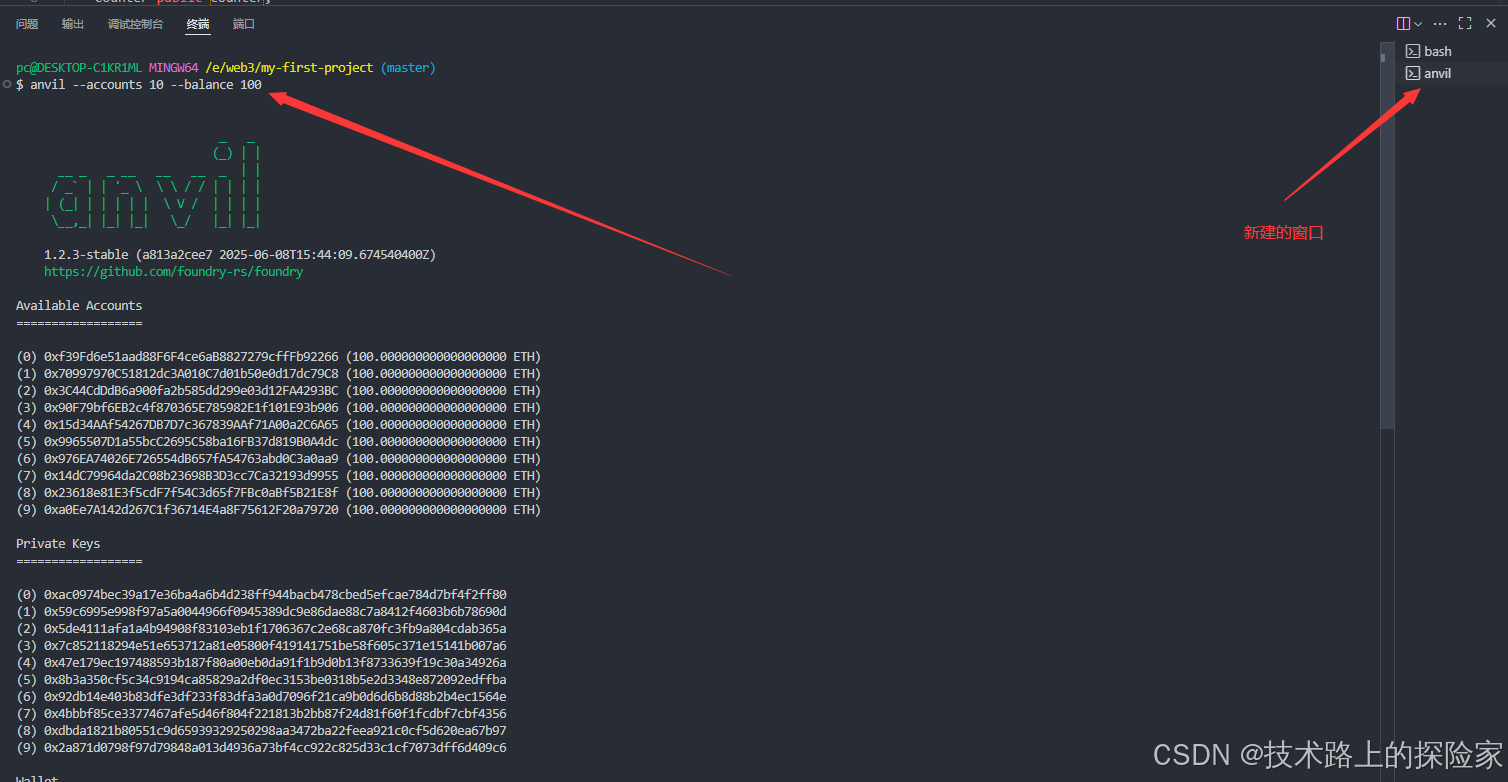The height and width of the screenshot is (782, 1508).
Task: Click account (7) address 0x14dC7996...
Action: (191, 476)
